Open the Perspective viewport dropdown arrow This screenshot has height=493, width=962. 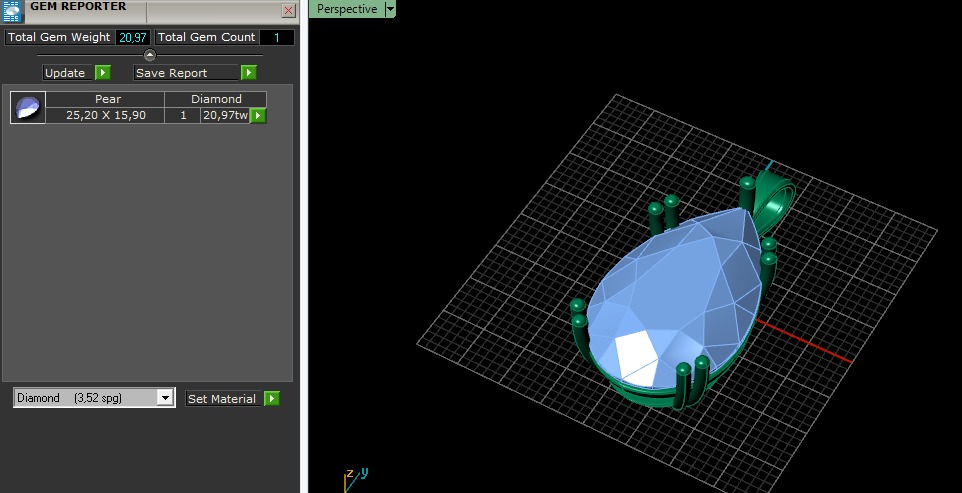coord(390,9)
